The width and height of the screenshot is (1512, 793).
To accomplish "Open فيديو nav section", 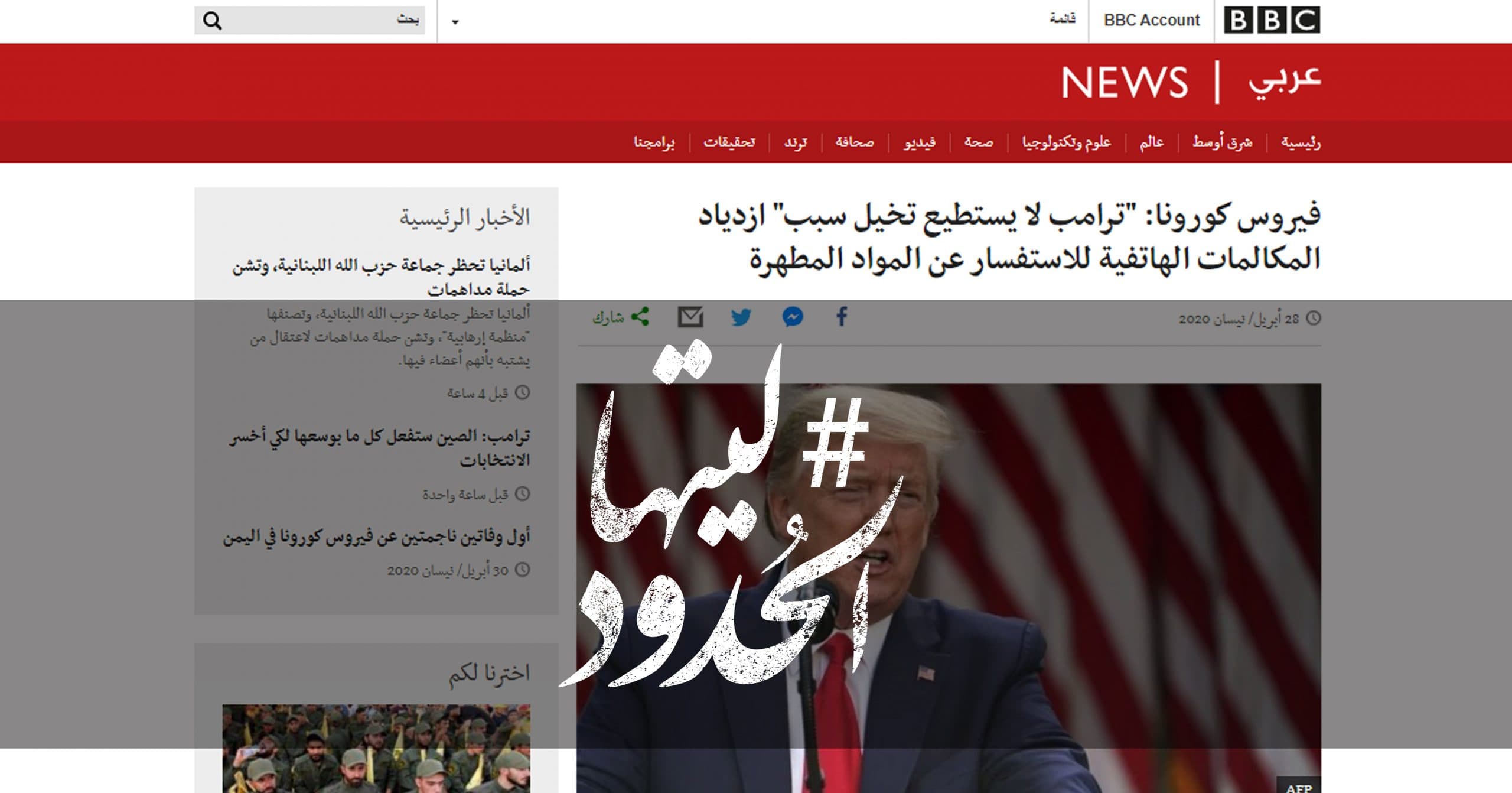I will pyautogui.click(x=920, y=142).
